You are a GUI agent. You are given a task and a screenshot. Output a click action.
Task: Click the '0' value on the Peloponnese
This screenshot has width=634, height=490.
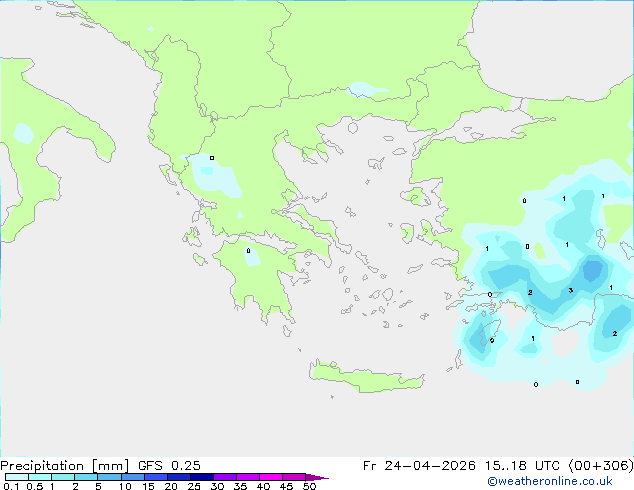248,251
